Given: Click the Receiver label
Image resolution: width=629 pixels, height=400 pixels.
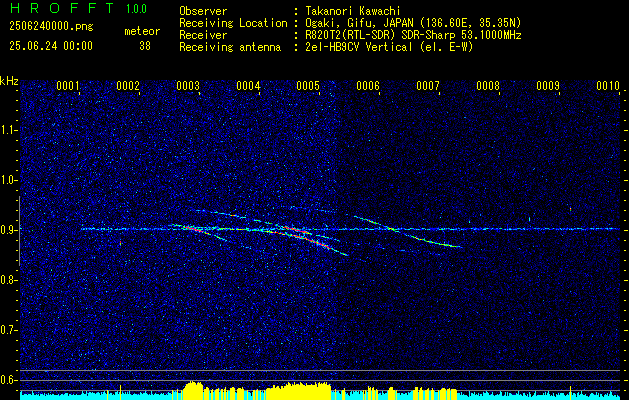Looking at the screenshot, I should coord(203,35).
